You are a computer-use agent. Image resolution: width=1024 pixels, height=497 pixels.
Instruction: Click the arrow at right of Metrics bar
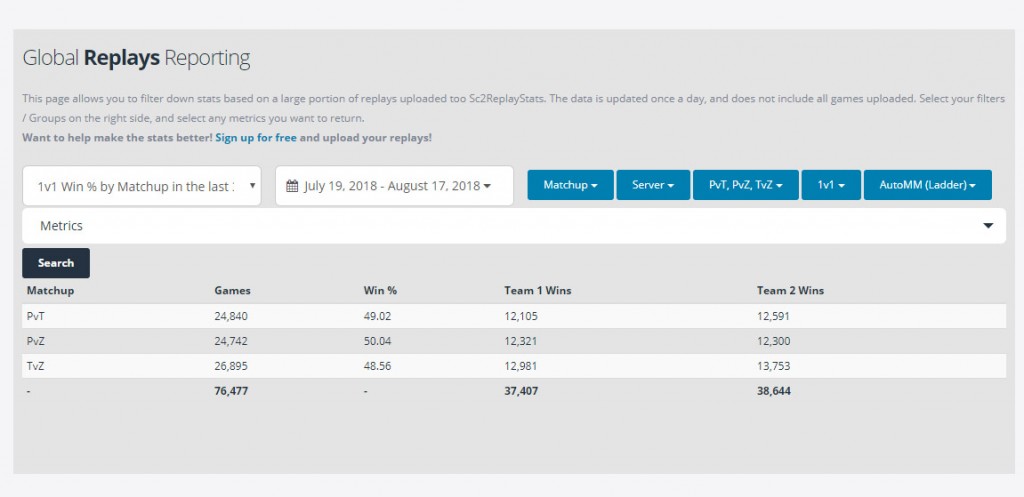(x=988, y=226)
